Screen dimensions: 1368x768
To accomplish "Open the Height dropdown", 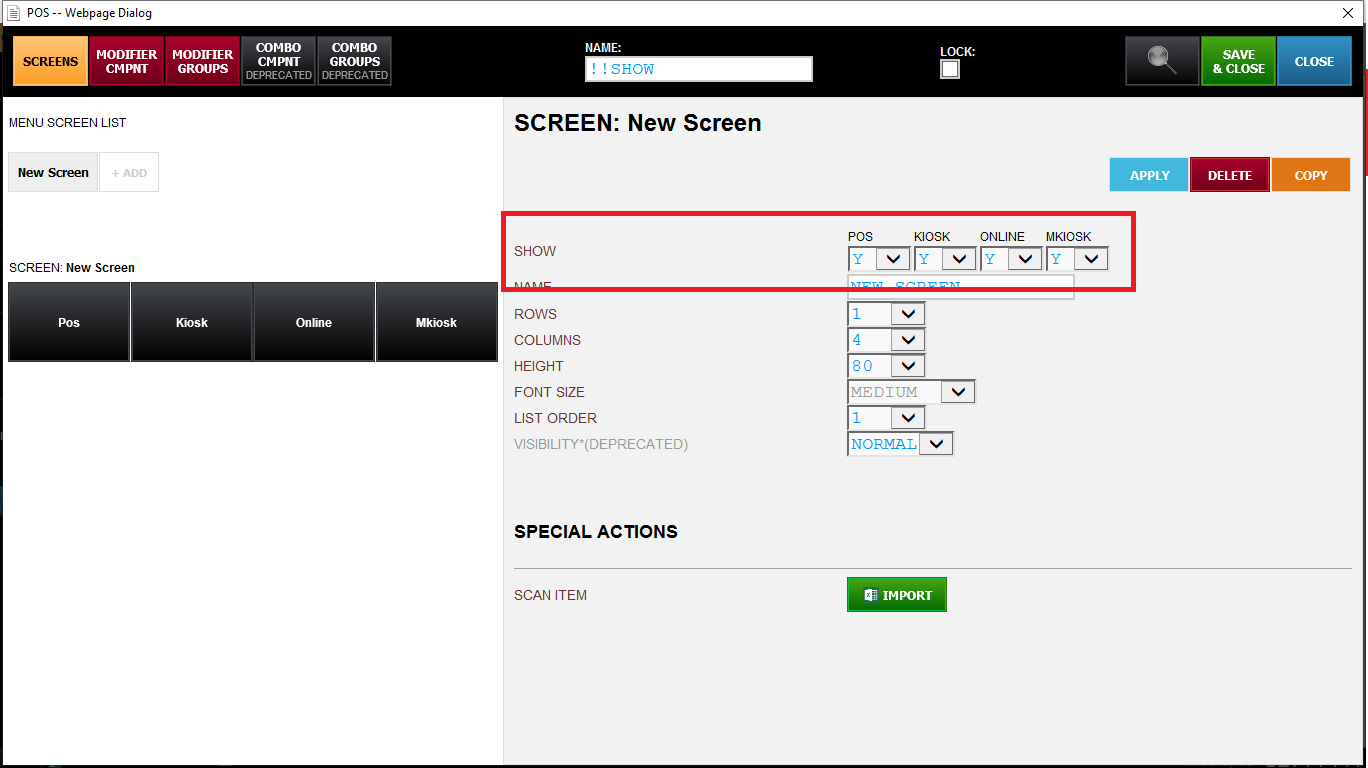I will coord(886,366).
